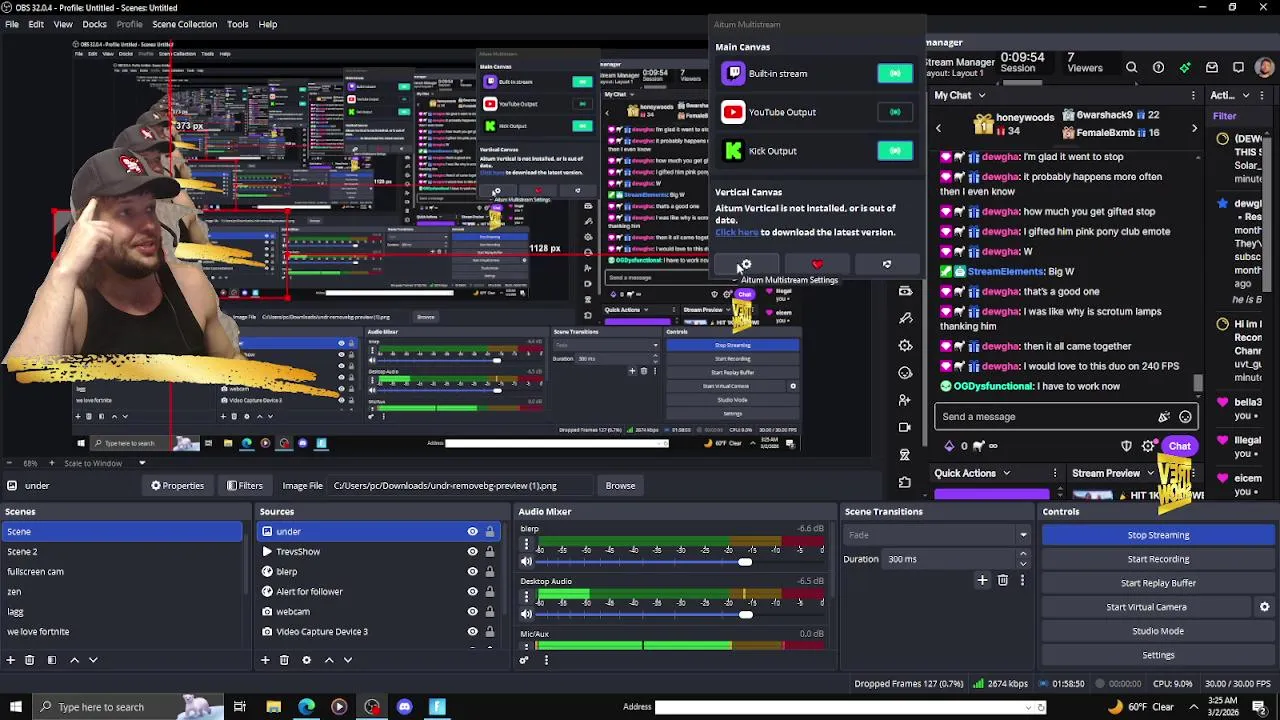The image size is (1280, 720).
Task: Open the Tools menu
Action: pyautogui.click(x=238, y=24)
